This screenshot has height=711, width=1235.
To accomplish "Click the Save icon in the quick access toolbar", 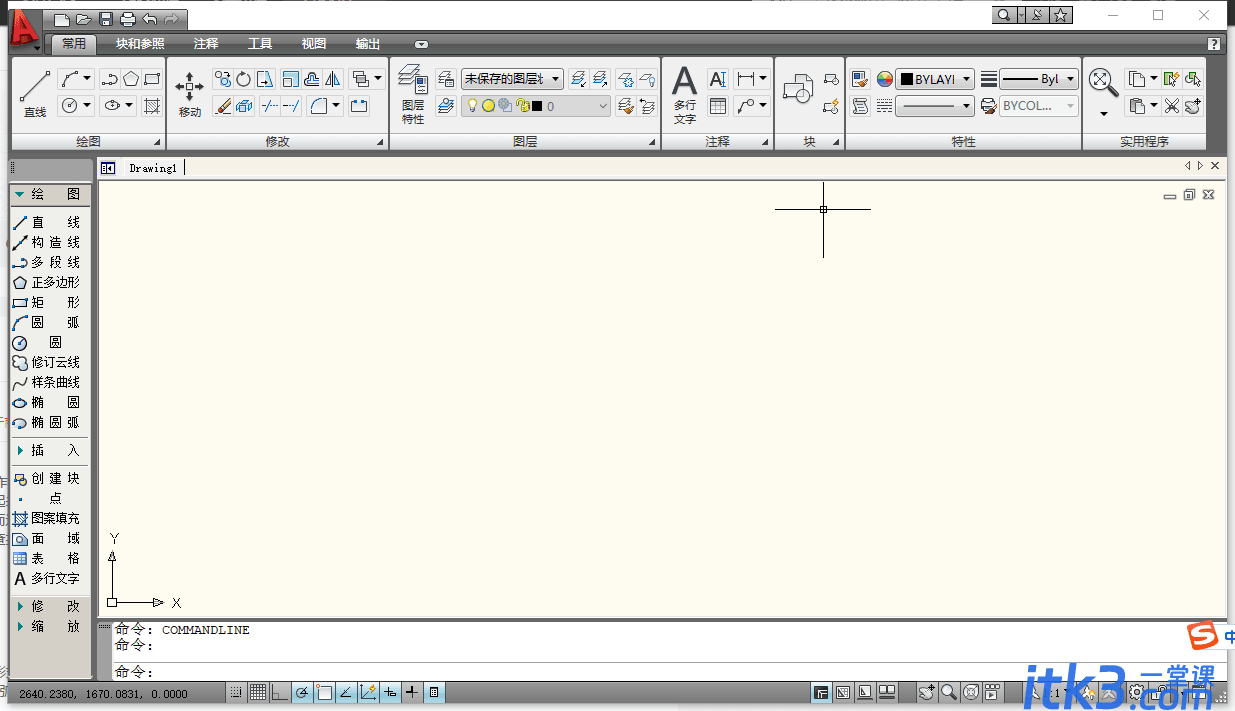I will click(106, 19).
